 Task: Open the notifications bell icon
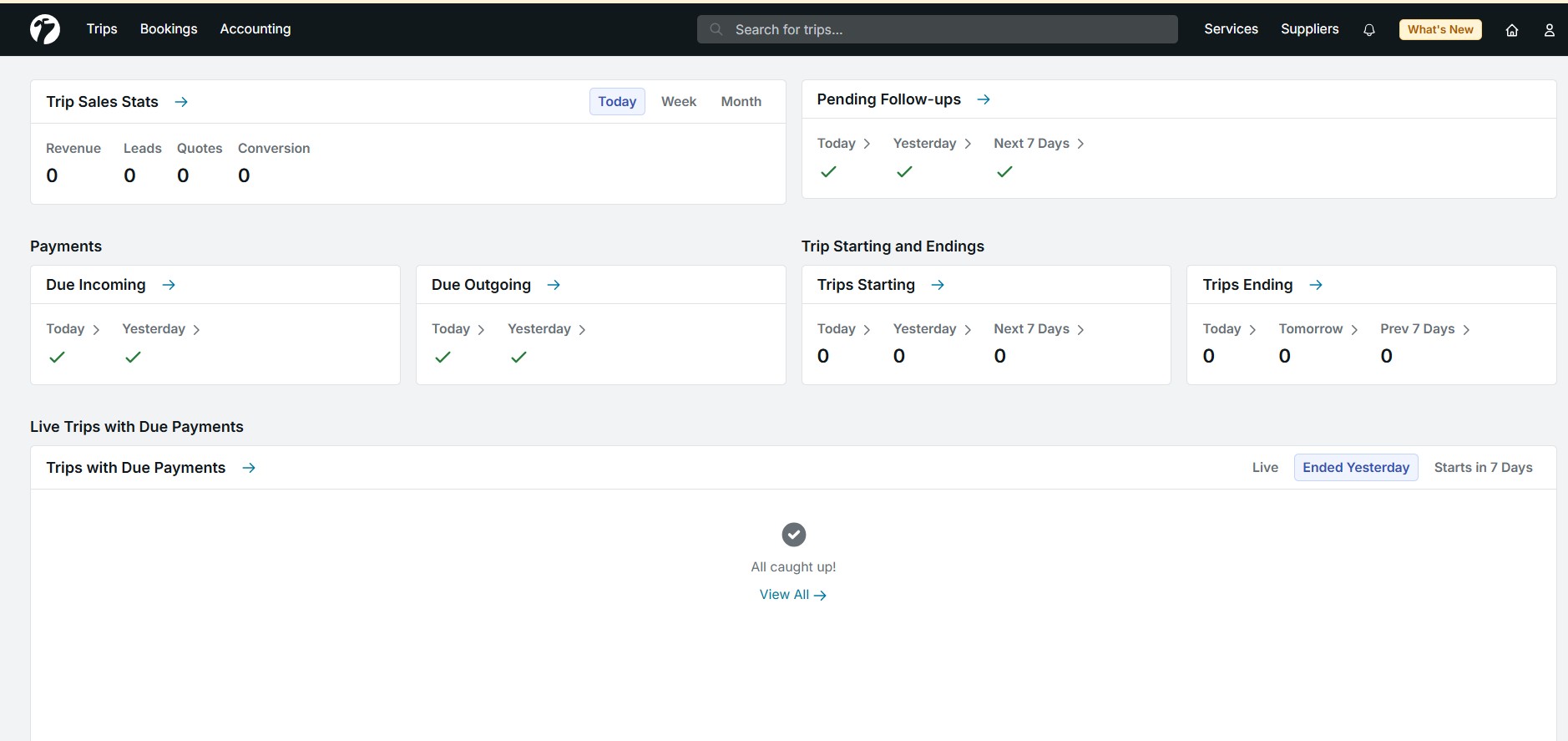coord(1369,30)
